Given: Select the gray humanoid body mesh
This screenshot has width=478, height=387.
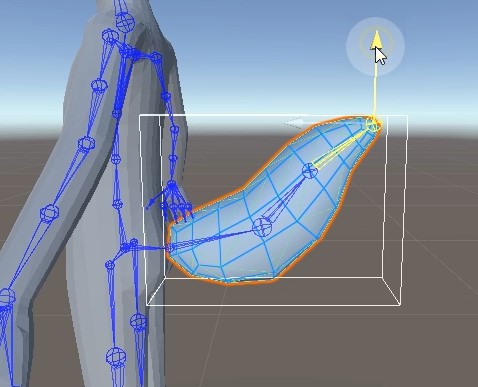Looking at the screenshot, I should (100, 200).
